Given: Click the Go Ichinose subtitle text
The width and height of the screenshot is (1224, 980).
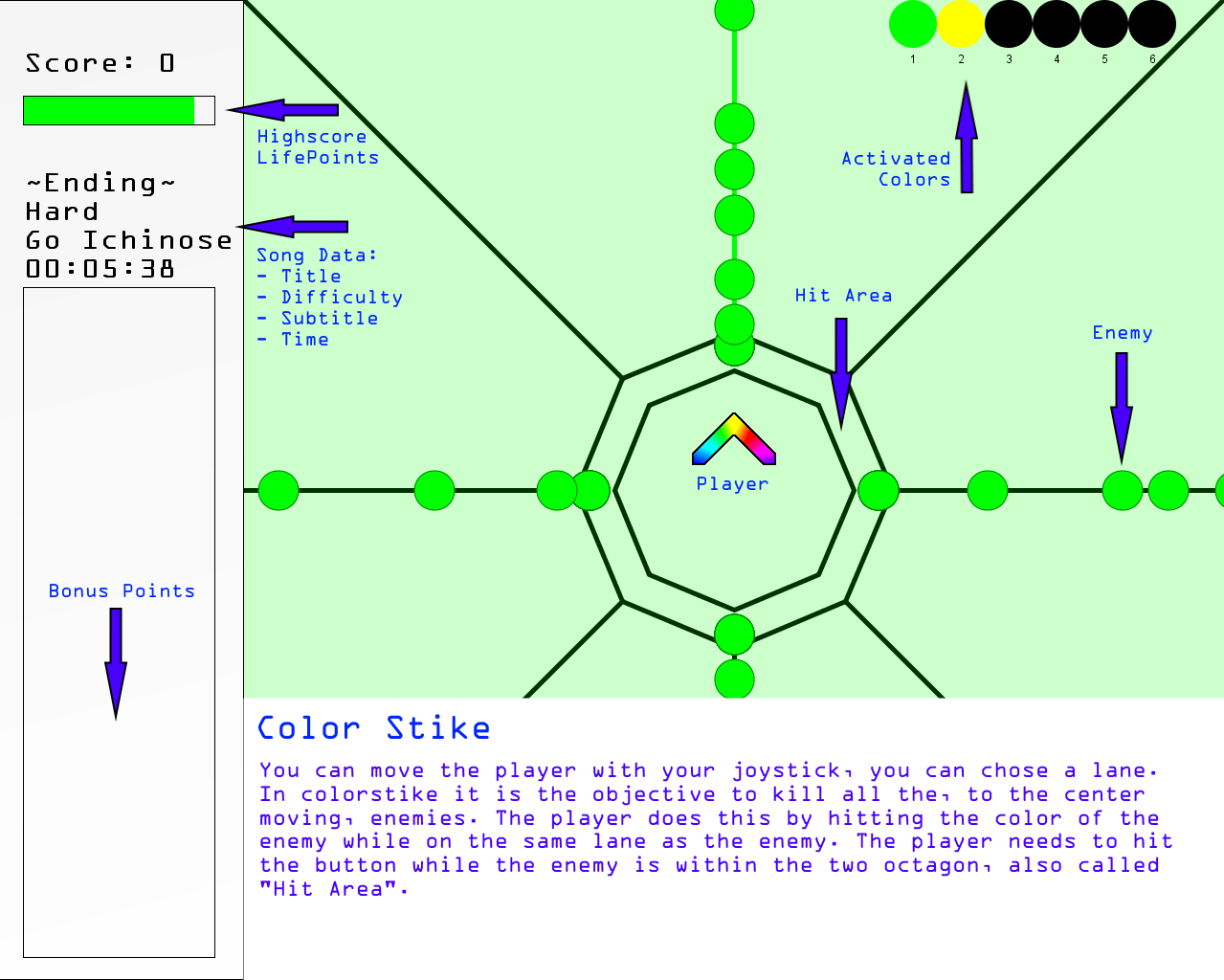Looking at the screenshot, I should coord(128,240).
